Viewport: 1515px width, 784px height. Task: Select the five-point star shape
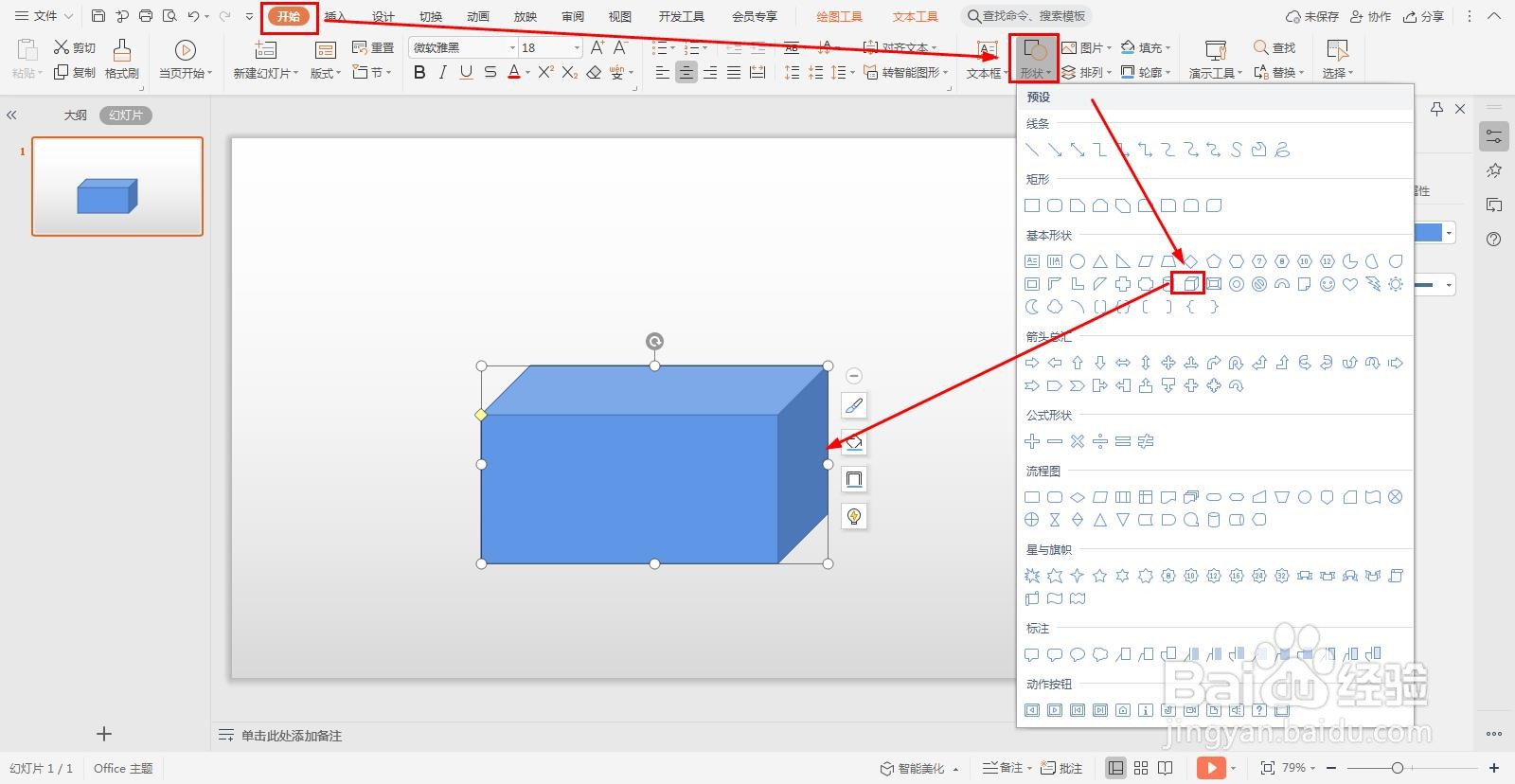click(x=1100, y=576)
